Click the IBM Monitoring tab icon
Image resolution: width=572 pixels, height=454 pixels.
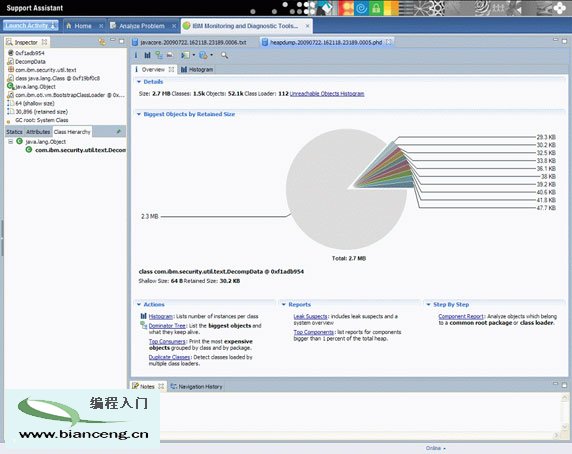click(186, 26)
